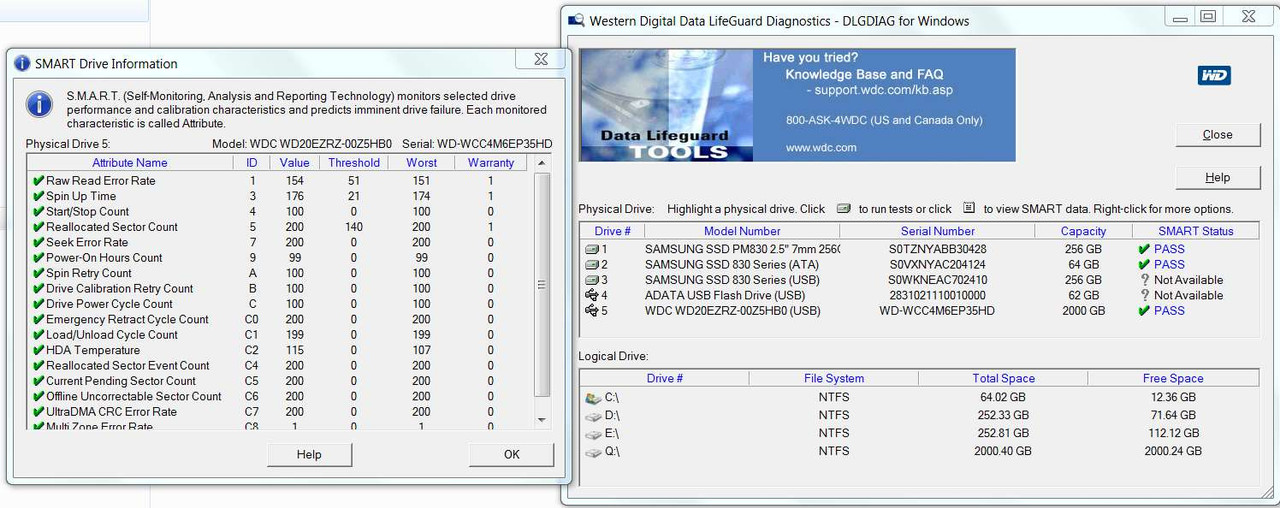Select WDC WD20EZRZ-00Z5HB0 (USB) drive row
1280x508 pixels.
coord(919,311)
